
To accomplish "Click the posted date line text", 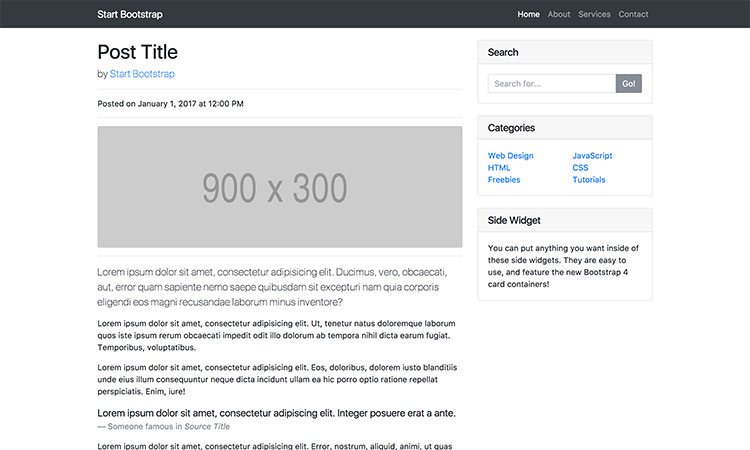I will pos(170,104).
